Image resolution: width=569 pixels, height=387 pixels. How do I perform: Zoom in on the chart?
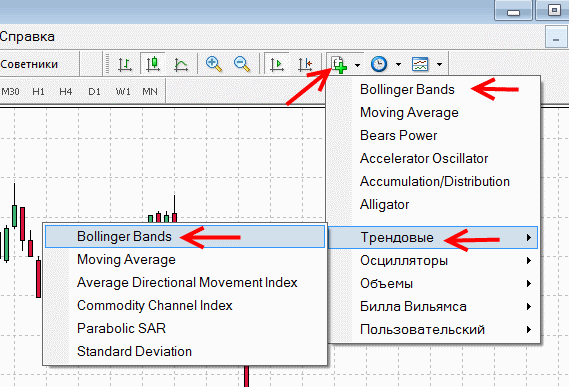214,64
